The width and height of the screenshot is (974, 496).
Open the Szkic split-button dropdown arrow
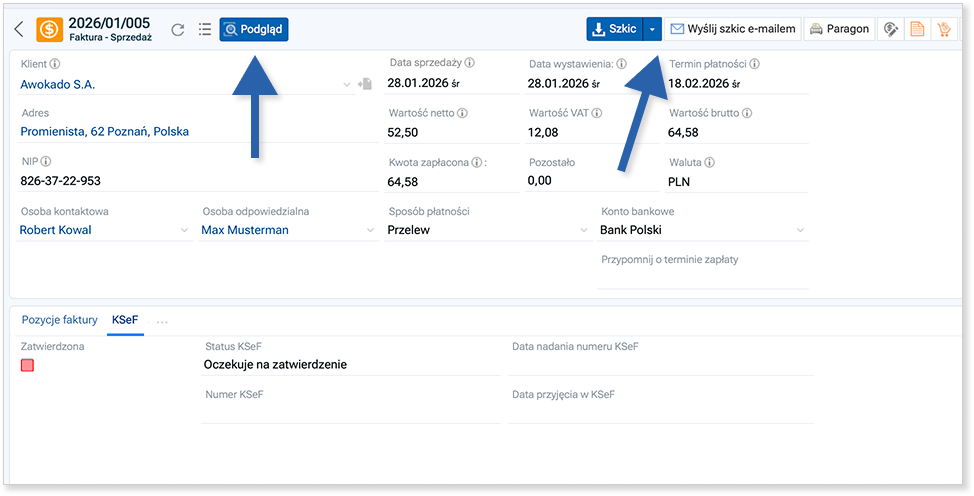tap(652, 30)
